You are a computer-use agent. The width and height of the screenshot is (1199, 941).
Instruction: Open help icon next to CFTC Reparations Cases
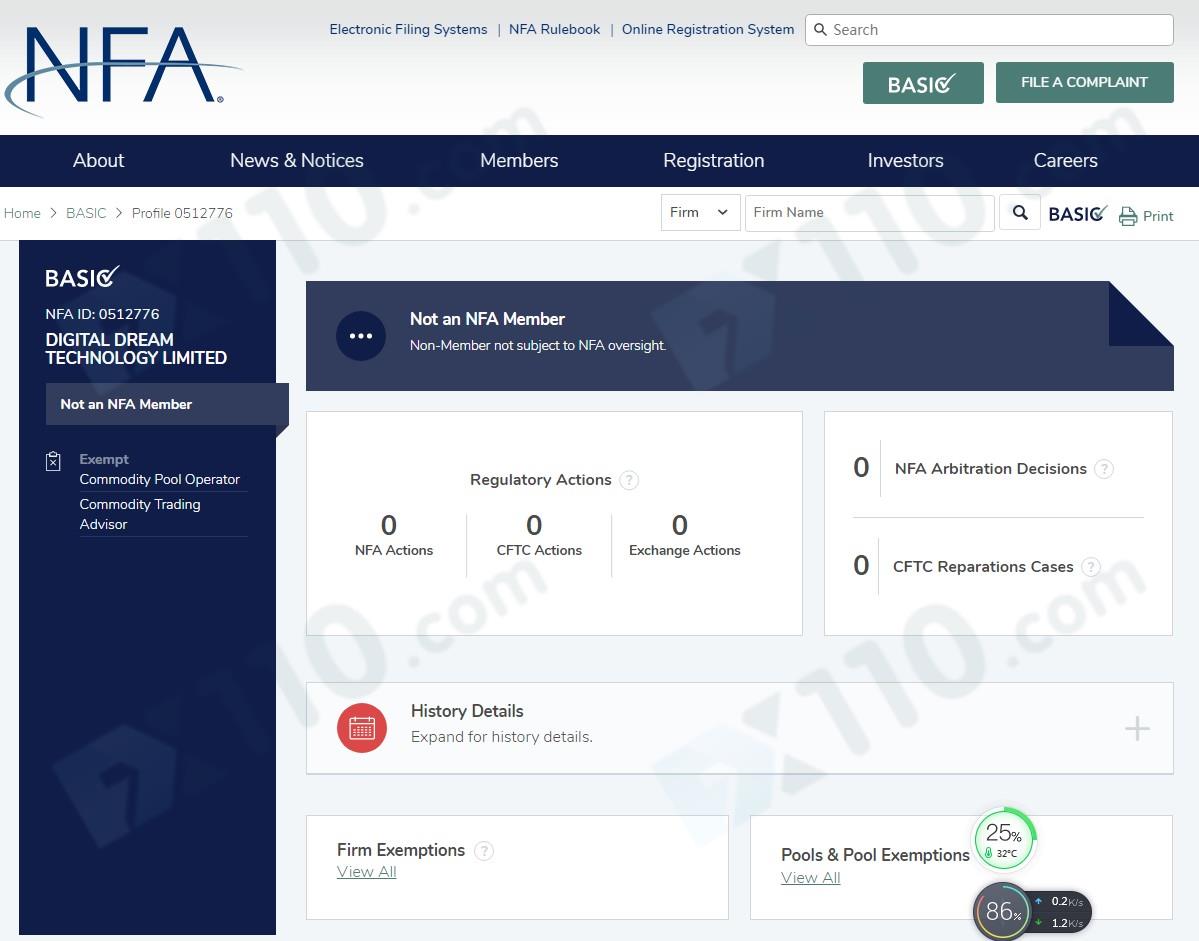1090,566
